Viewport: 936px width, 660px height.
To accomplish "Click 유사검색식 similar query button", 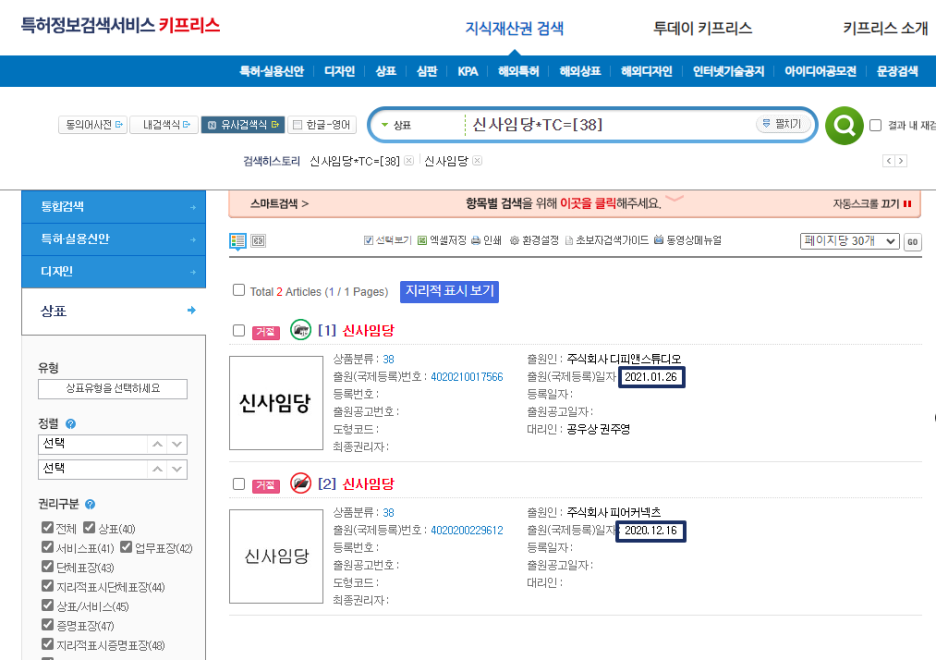I will point(243,125).
